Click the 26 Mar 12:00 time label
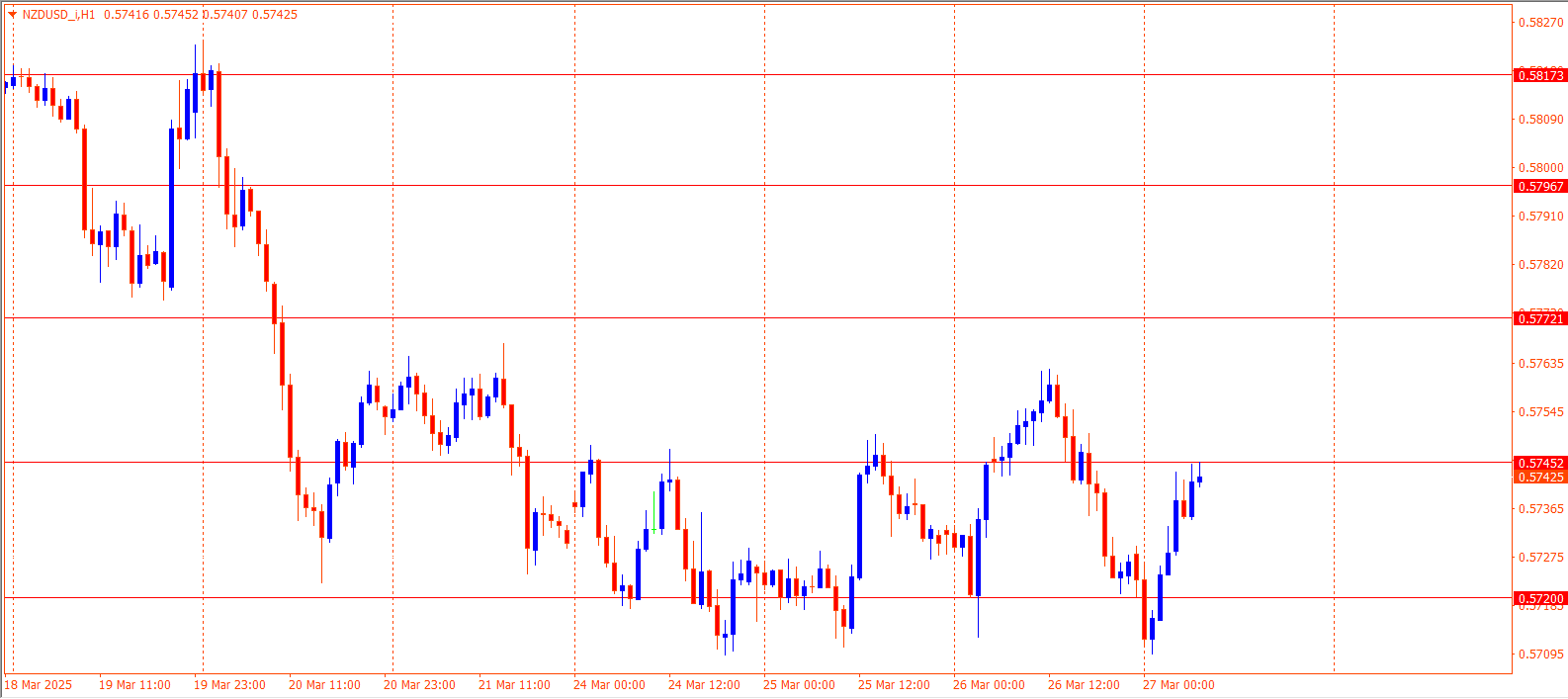The width and height of the screenshot is (1568, 699). pyautogui.click(x=1084, y=685)
